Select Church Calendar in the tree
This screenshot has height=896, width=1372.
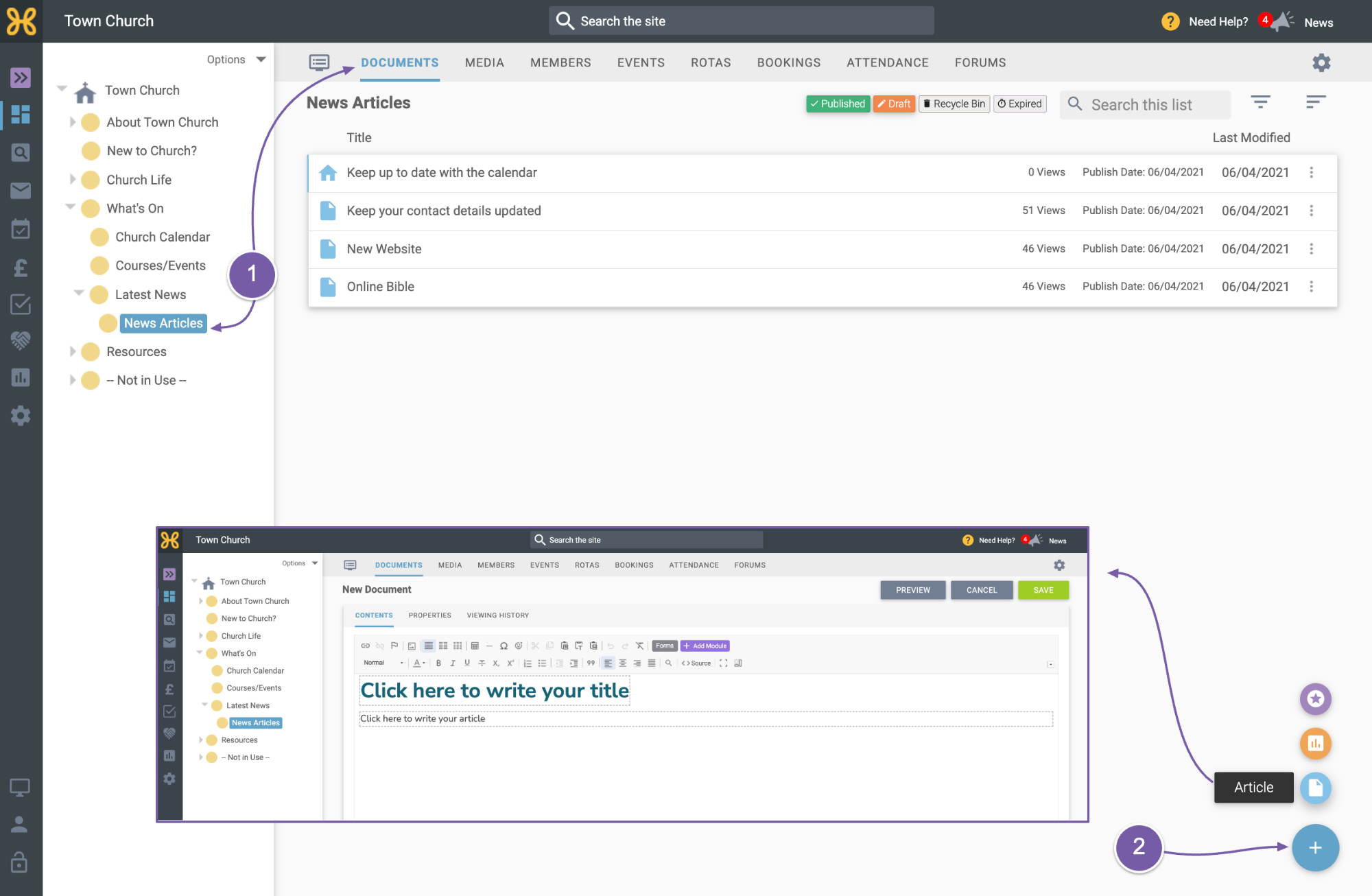coord(163,237)
